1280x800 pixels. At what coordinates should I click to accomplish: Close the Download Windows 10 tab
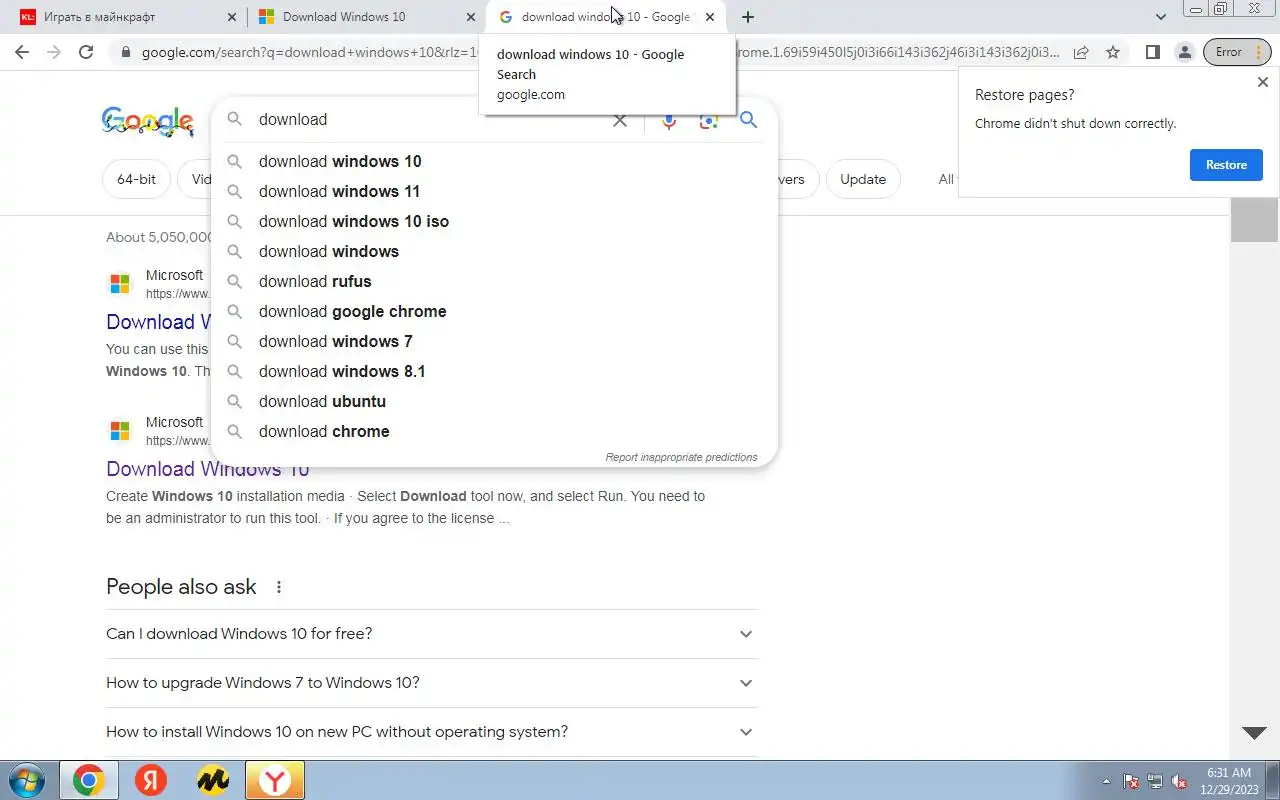[x=471, y=17]
